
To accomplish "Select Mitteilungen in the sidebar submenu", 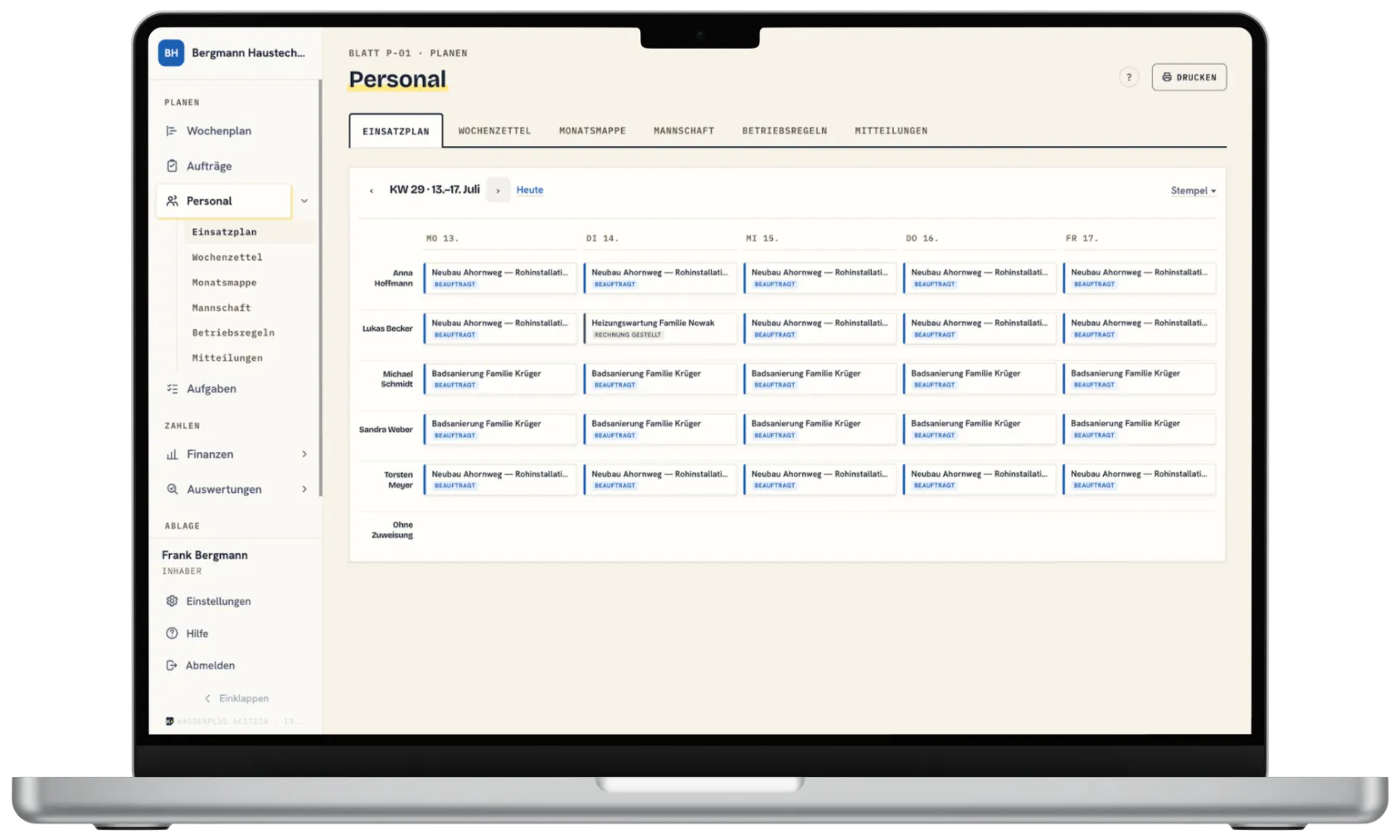I will point(227,358).
